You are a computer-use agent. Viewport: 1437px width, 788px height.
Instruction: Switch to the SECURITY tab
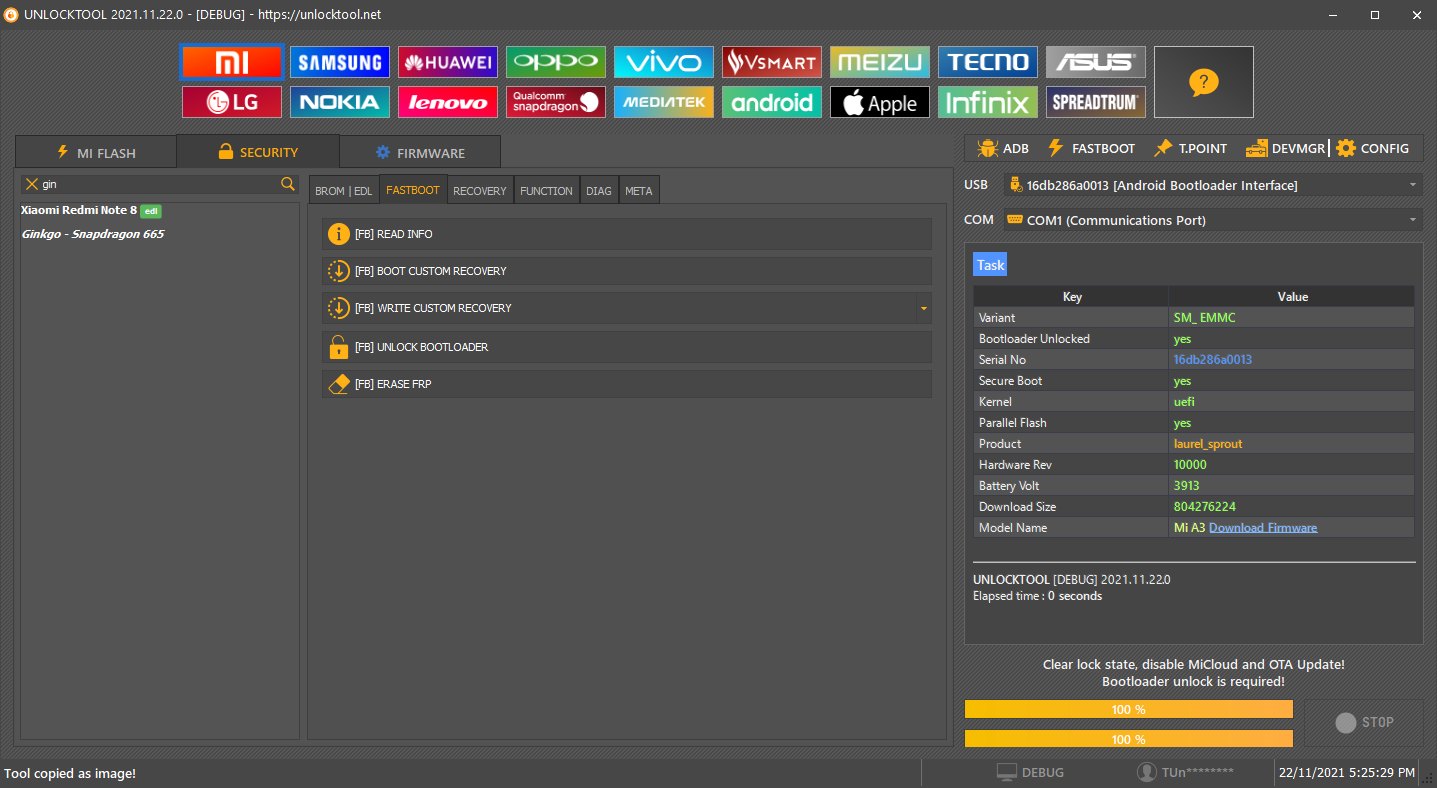coord(258,152)
